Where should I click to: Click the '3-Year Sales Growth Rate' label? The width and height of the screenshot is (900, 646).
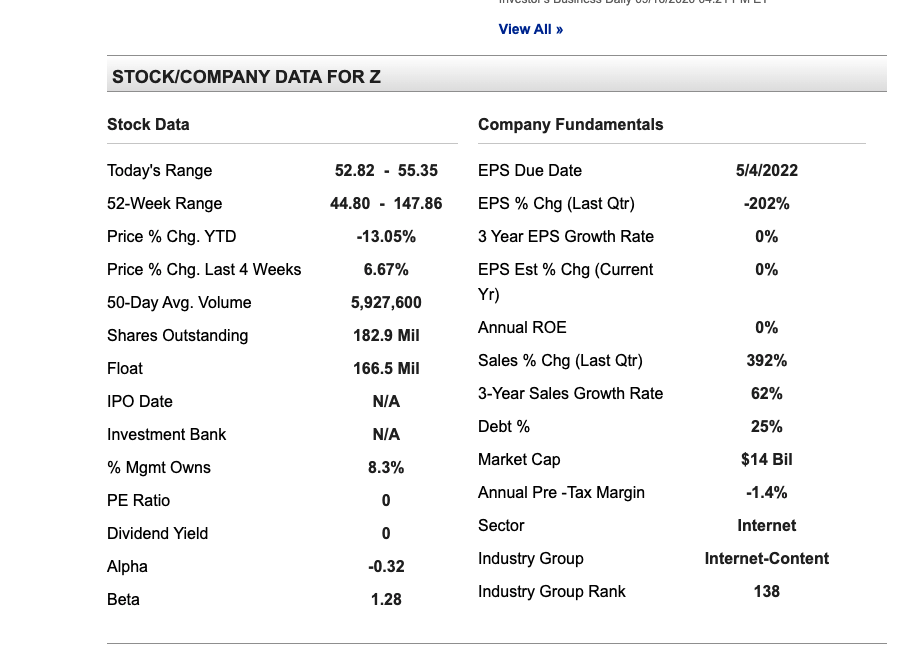click(571, 393)
